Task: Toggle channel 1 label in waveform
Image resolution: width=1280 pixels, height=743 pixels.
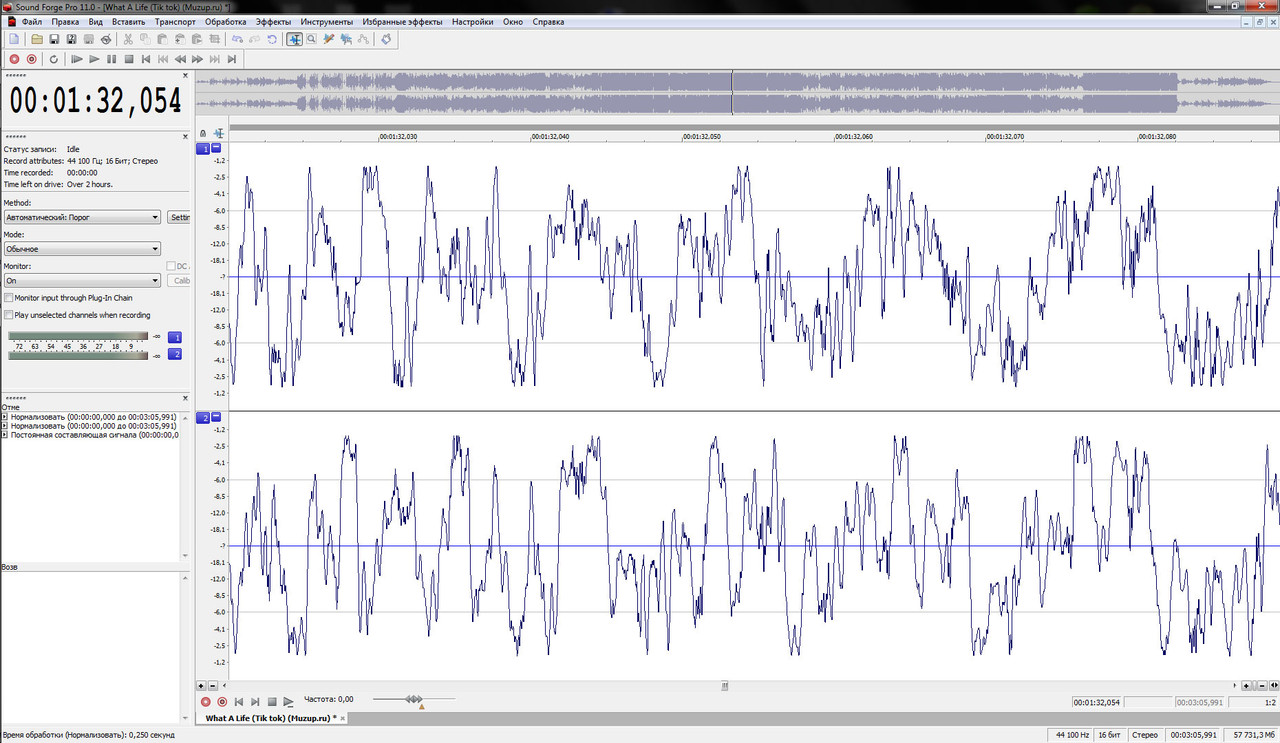Action: point(203,149)
